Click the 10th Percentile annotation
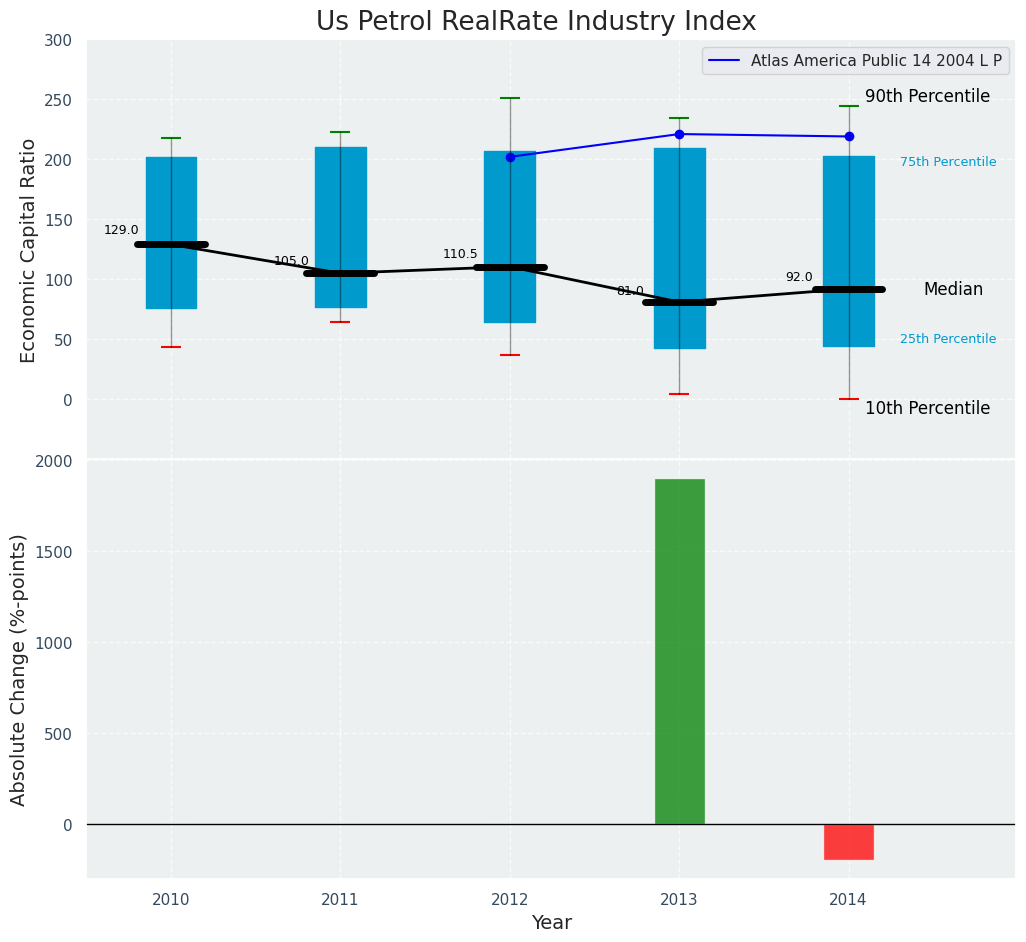Viewport: 1026px width, 942px height. pos(927,408)
